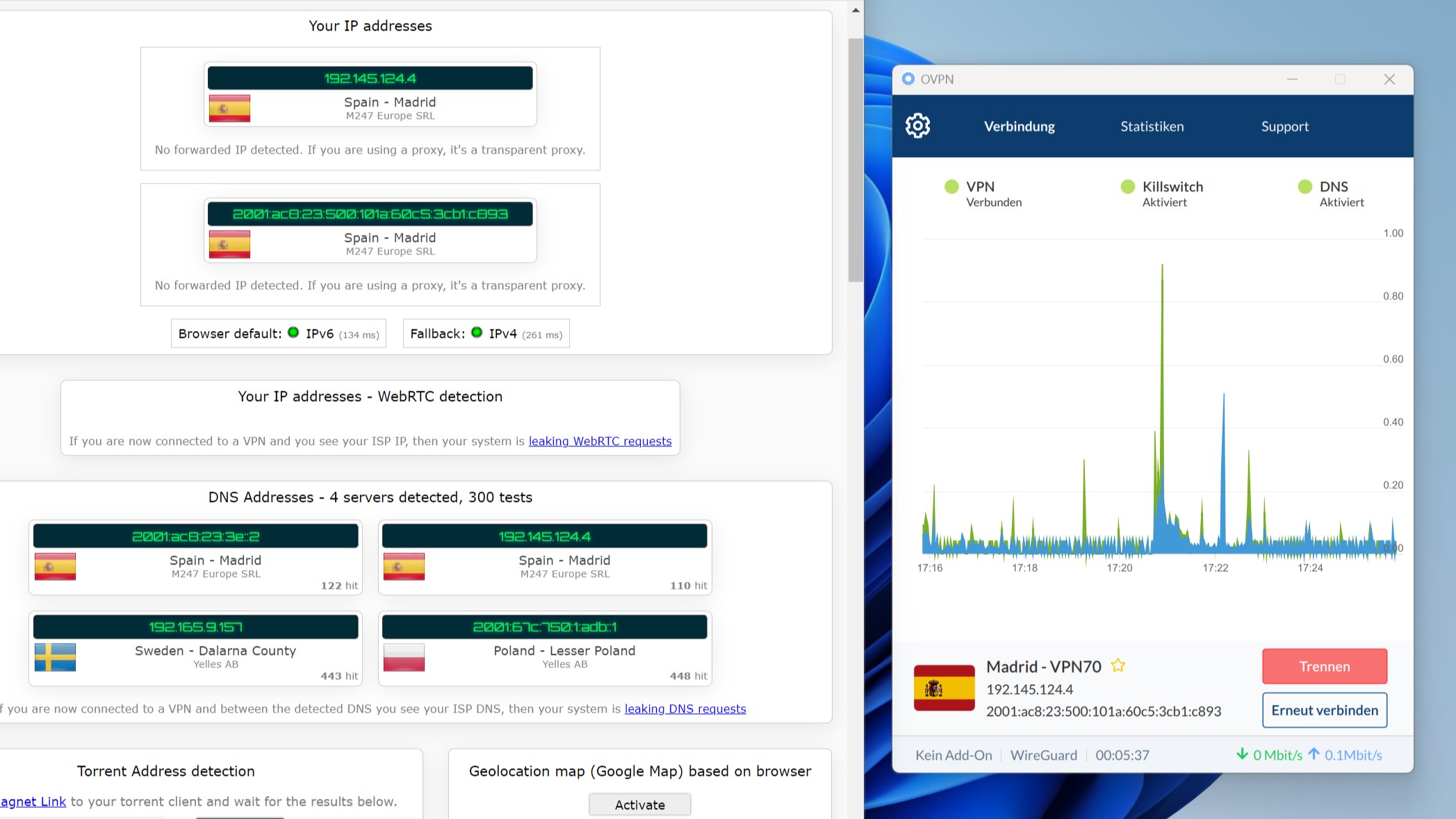Open the Statistiken tab
Screen dimensions: 1456x819
point(1152,127)
